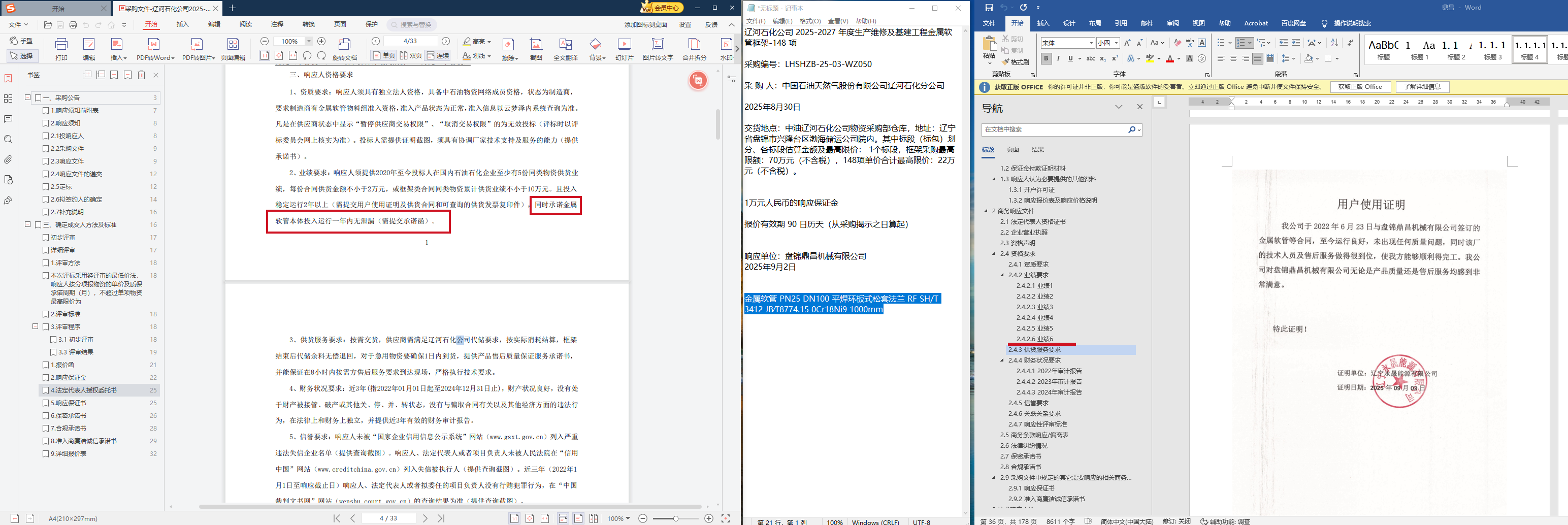Collapse the 2.4.4 财务状况要求 heading in navigation
The height and width of the screenshot is (525, 1568).
tap(1002, 360)
